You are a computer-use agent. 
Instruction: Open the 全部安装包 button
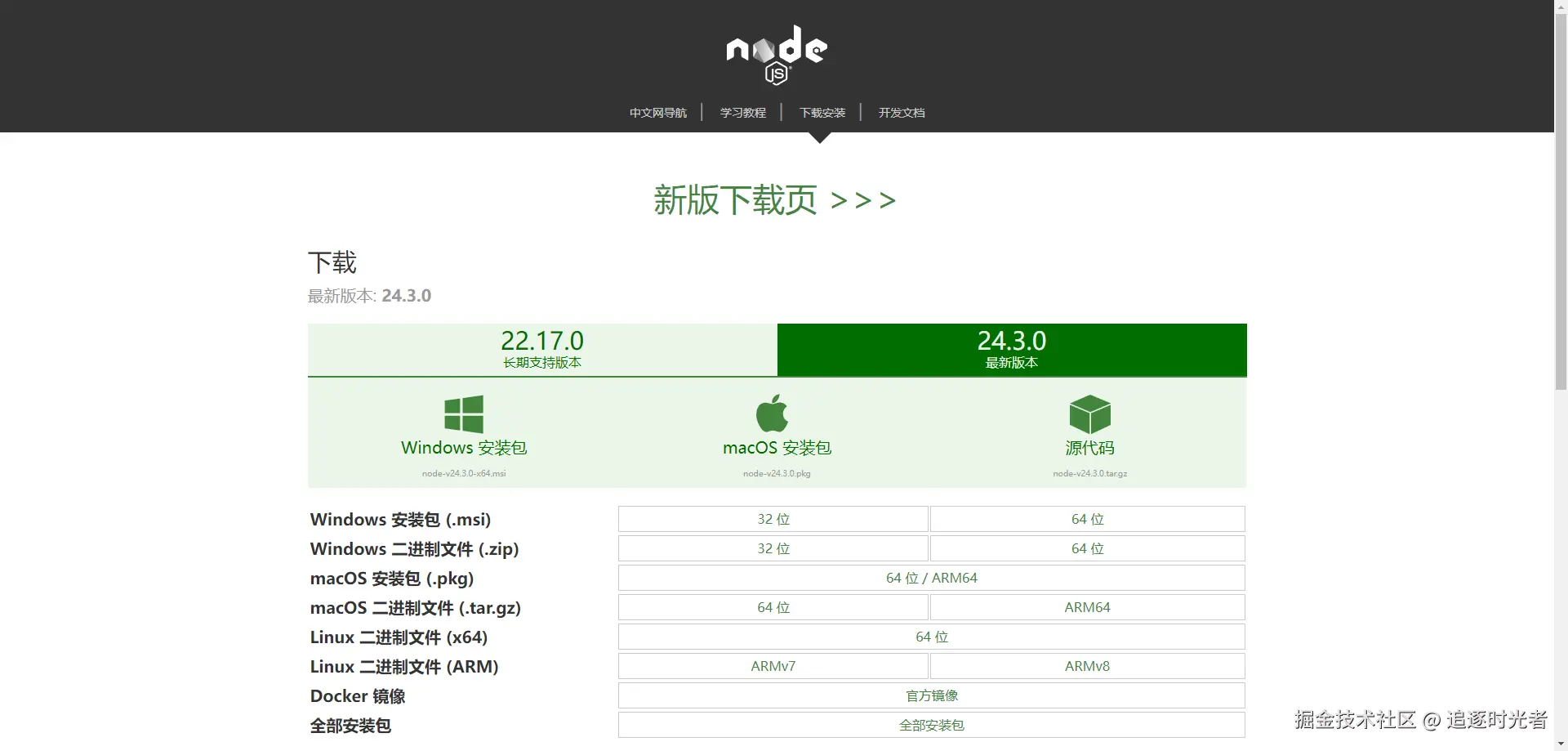pos(932,725)
